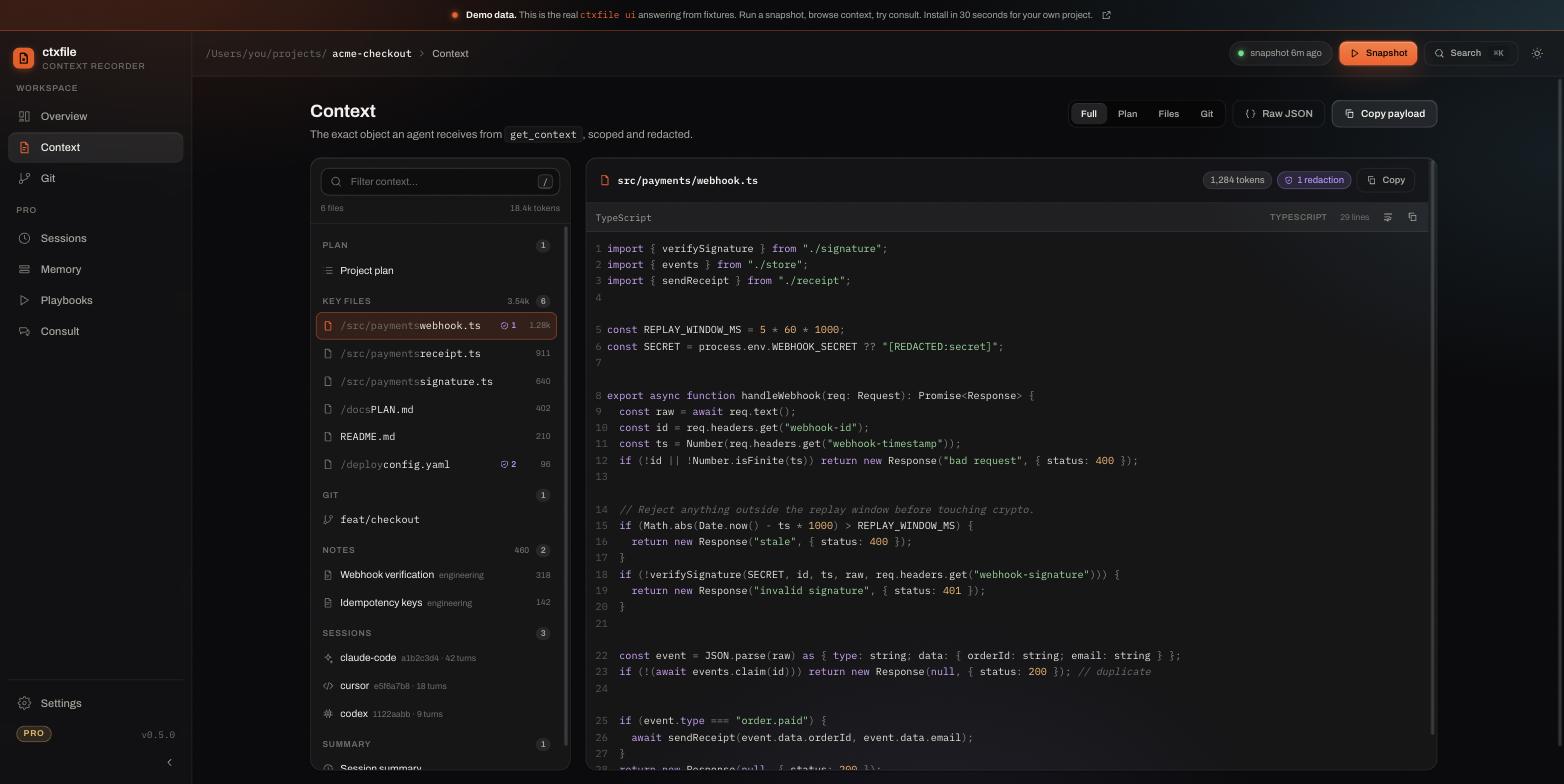1564x784 pixels.
Task: Open Settings
Action: click(96, 703)
